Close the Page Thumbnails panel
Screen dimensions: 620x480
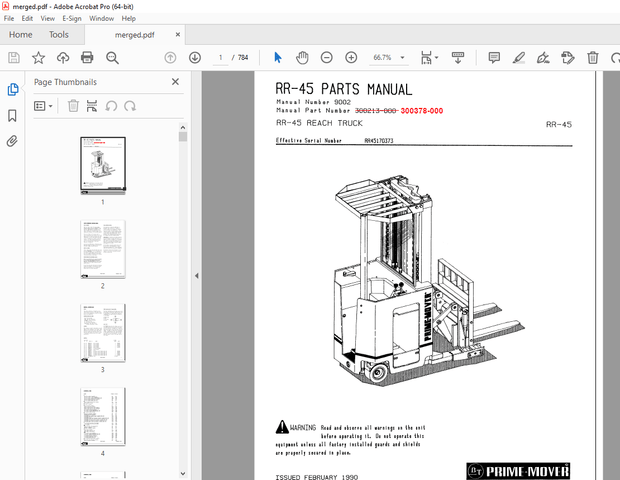coord(175,81)
